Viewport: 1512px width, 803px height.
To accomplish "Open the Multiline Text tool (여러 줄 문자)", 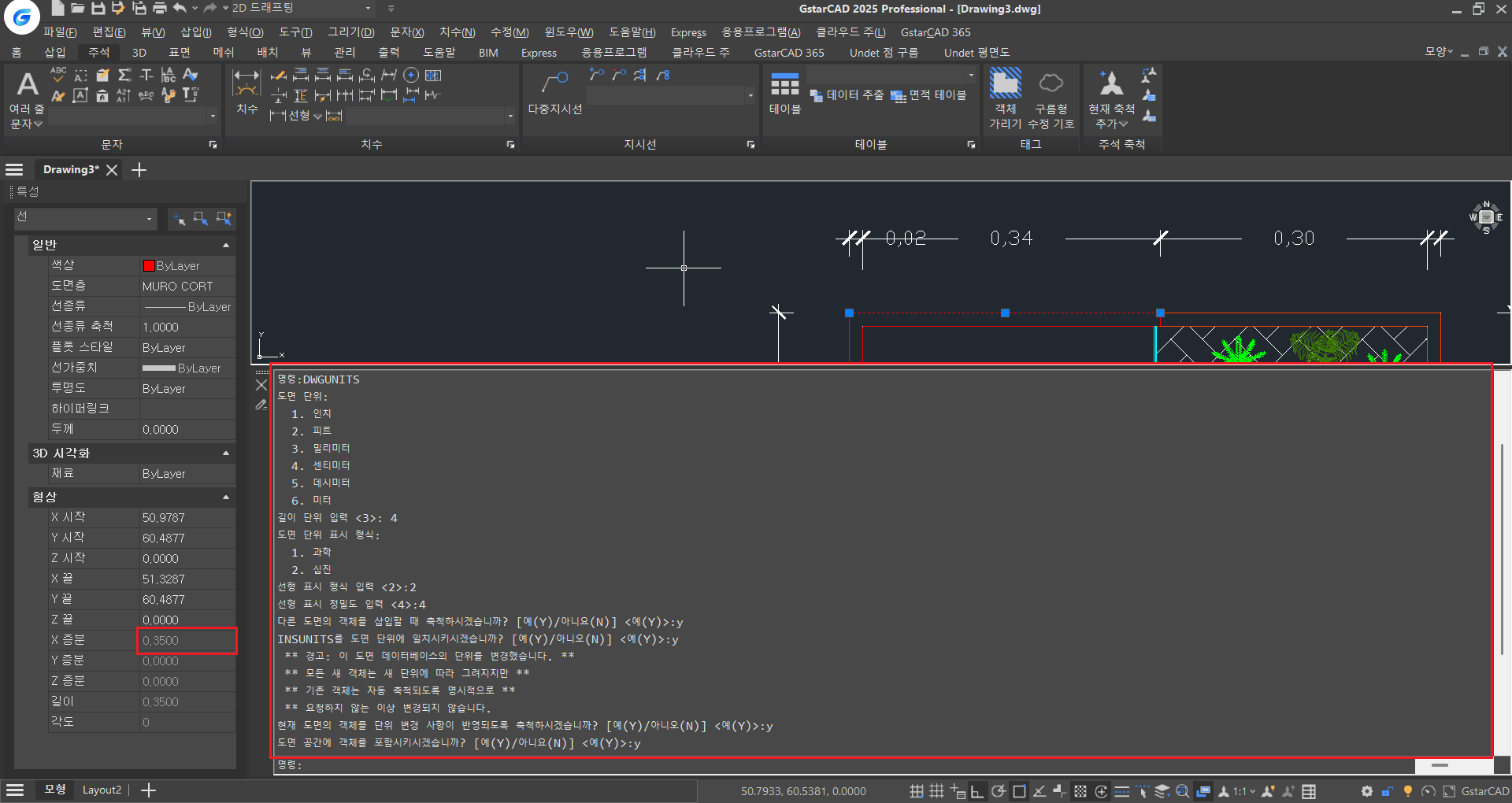I will coord(27,99).
